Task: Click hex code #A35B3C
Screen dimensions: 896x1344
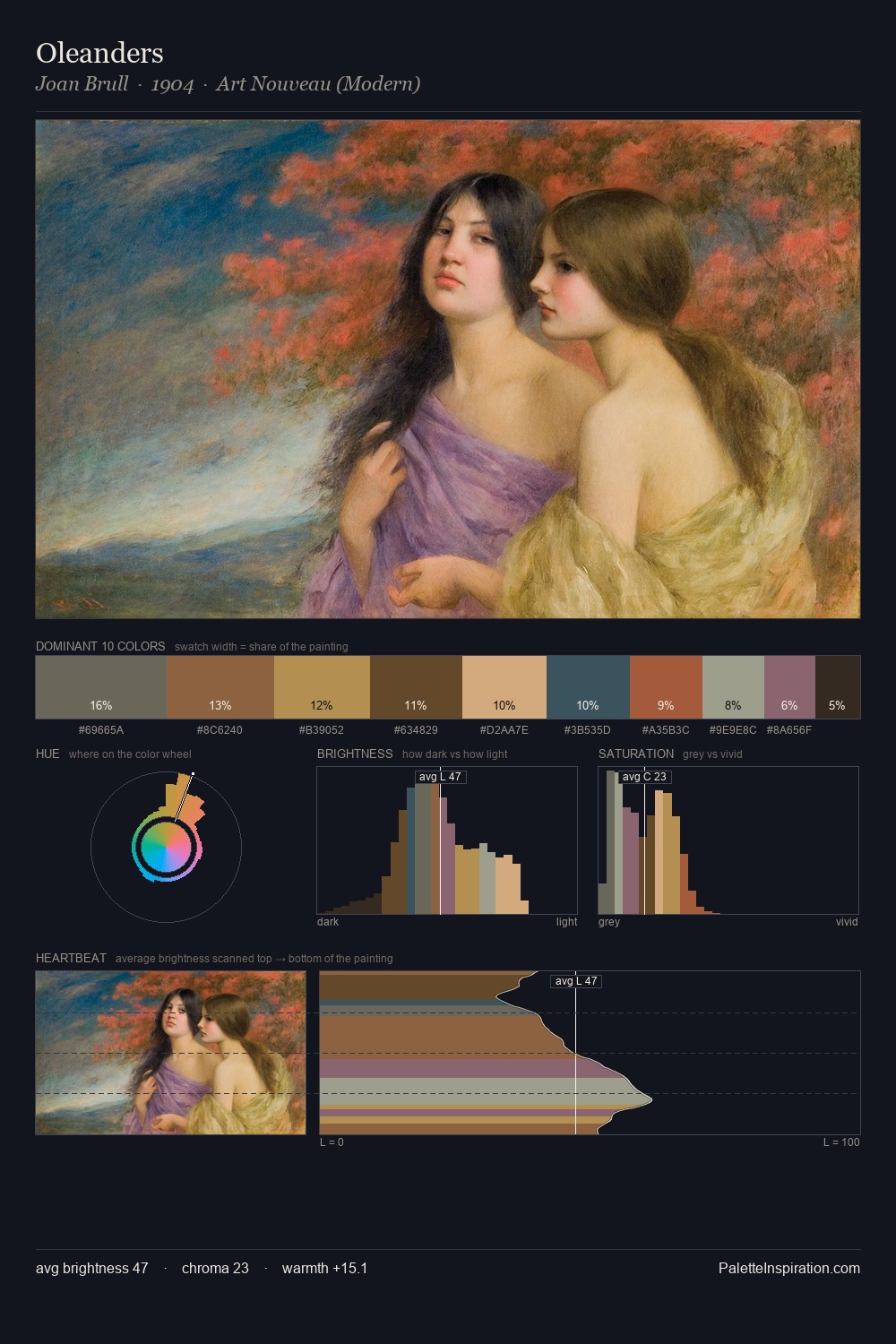Action: coord(666,730)
